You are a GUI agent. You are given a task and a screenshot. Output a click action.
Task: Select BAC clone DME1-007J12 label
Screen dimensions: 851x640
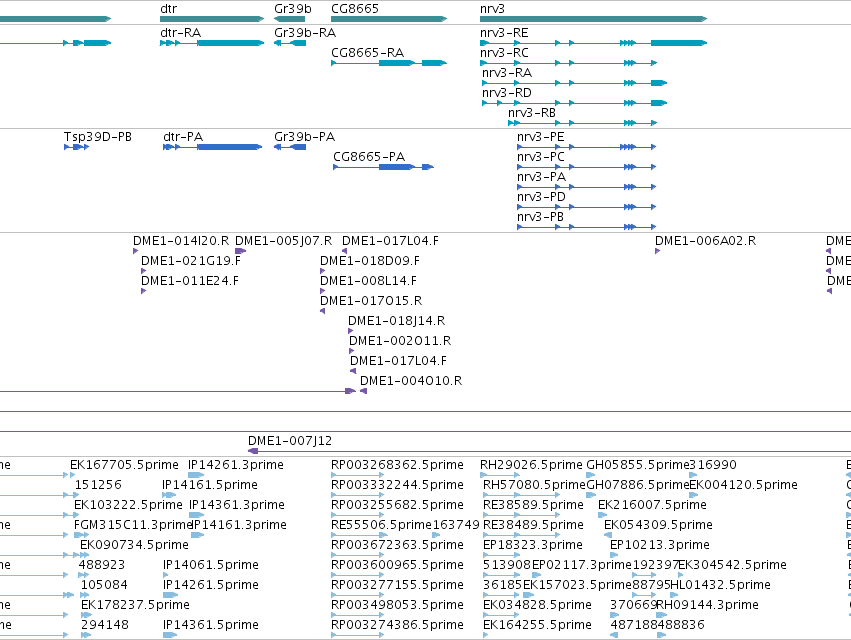[290, 441]
